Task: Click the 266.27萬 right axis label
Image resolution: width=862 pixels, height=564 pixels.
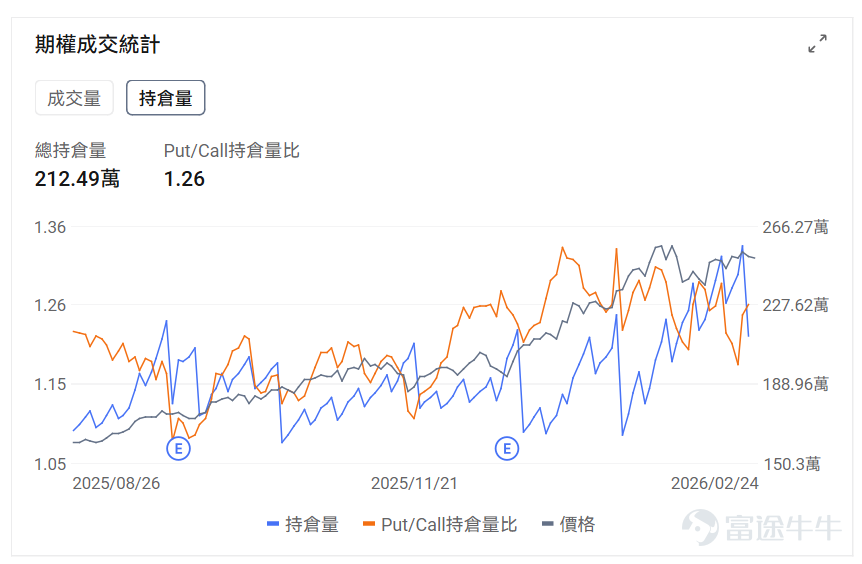Action: (795, 227)
